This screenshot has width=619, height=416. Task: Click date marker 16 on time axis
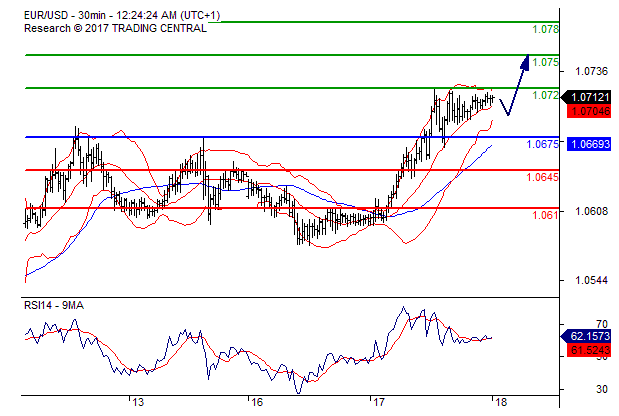click(257, 401)
